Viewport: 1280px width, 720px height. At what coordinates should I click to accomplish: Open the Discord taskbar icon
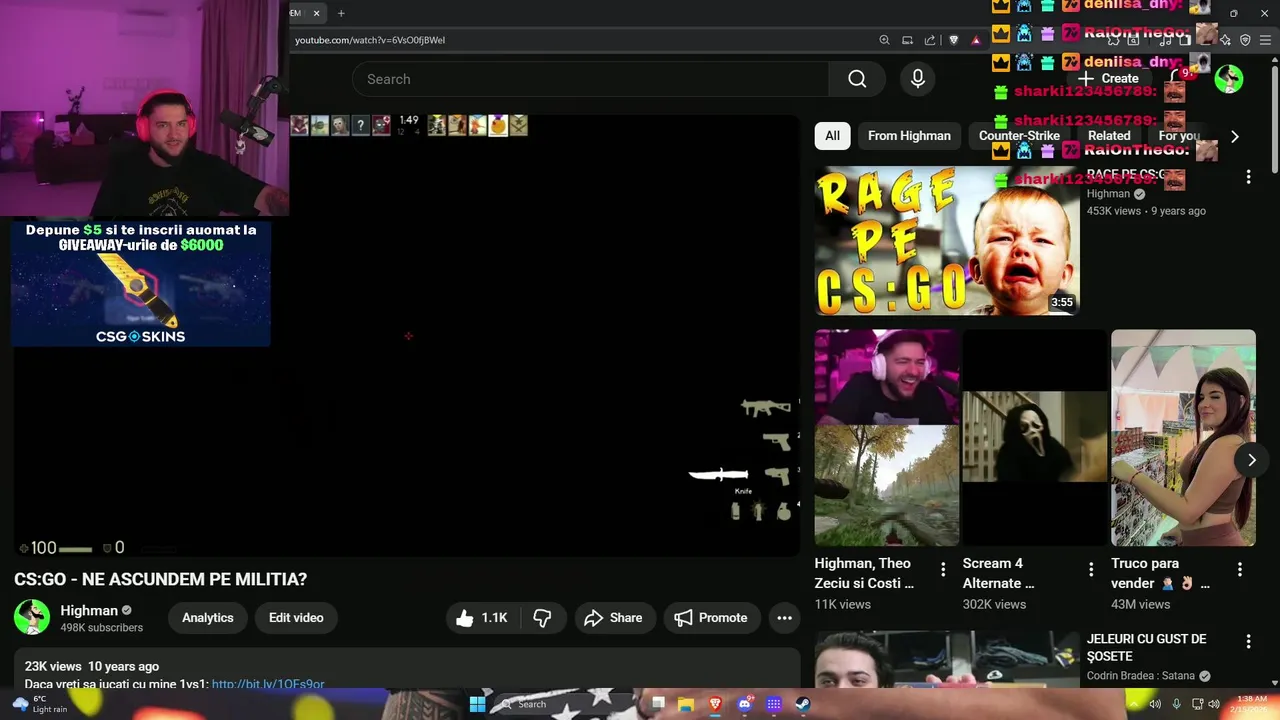(x=744, y=704)
